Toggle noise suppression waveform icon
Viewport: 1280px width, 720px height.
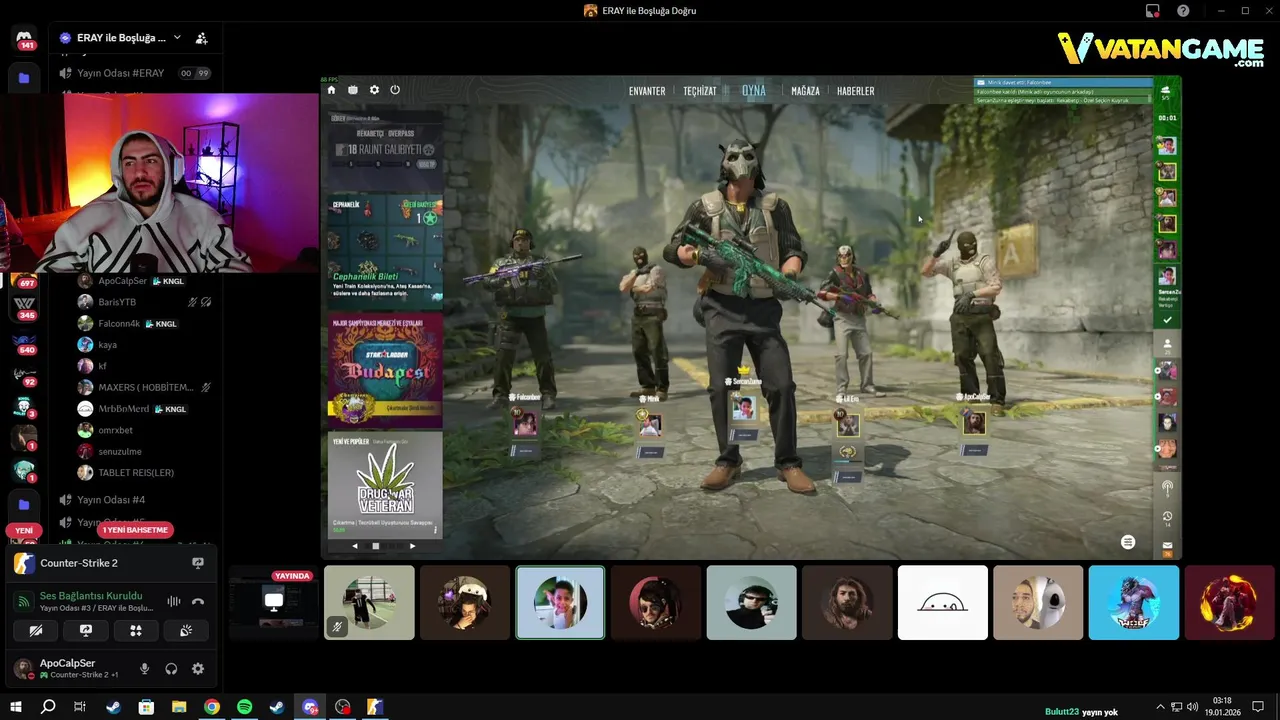tap(174, 601)
